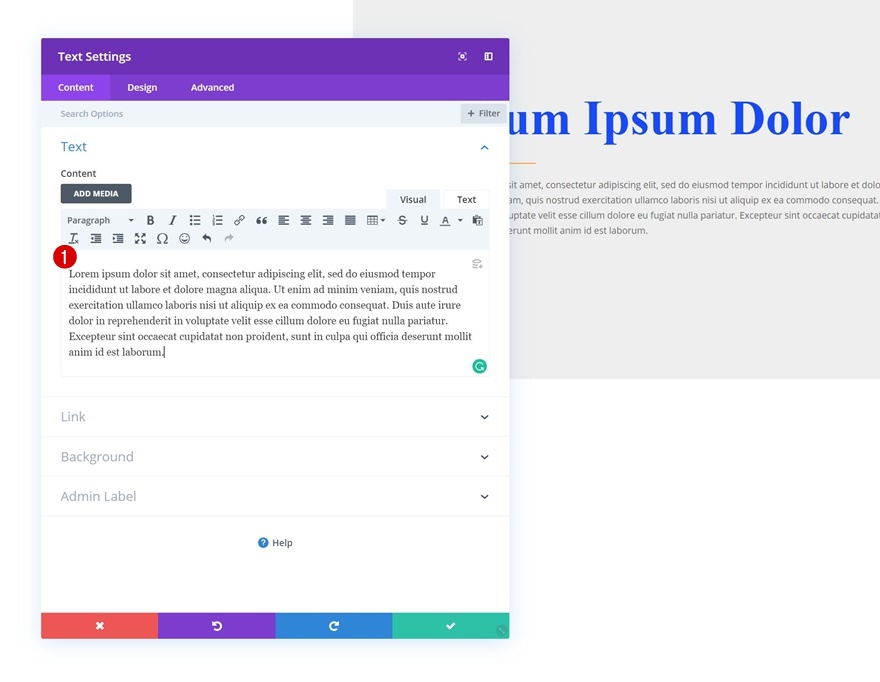Insert a bulleted list
This screenshot has height=682, width=880.
195,220
